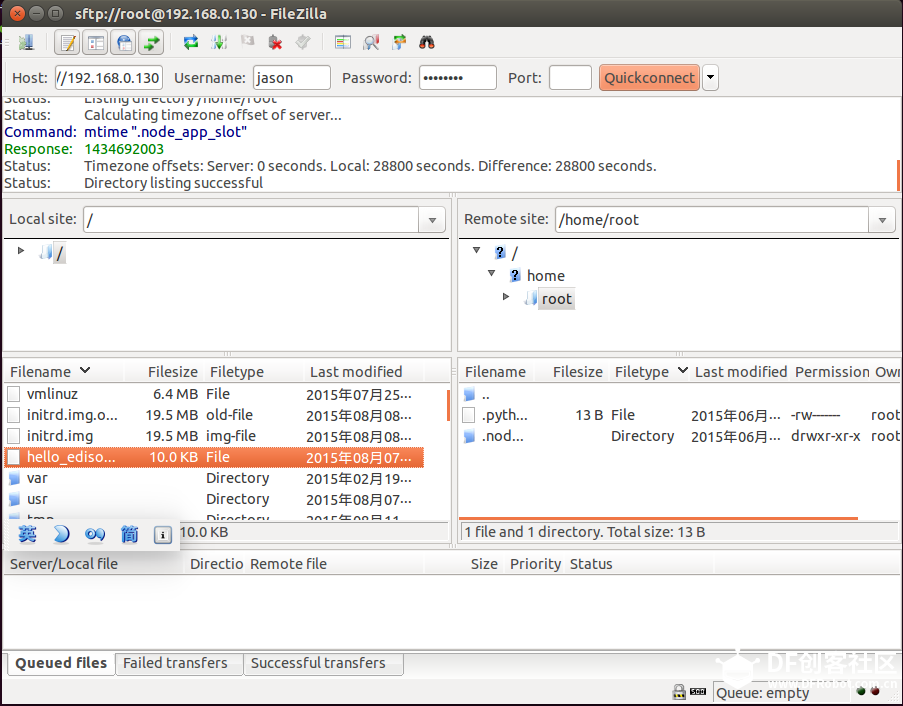Search files with binoculars icon

(x=427, y=42)
